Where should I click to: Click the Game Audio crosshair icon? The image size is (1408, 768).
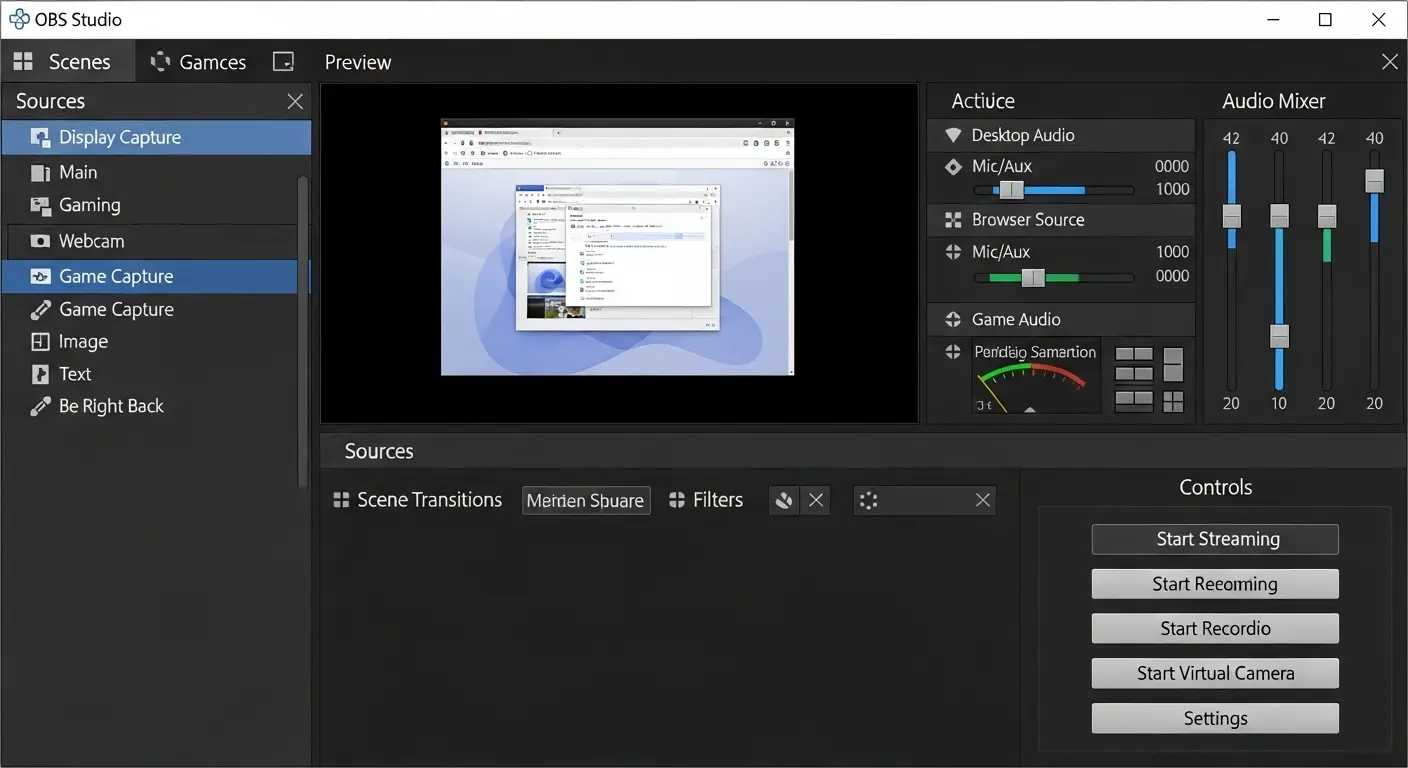pyautogui.click(x=953, y=320)
